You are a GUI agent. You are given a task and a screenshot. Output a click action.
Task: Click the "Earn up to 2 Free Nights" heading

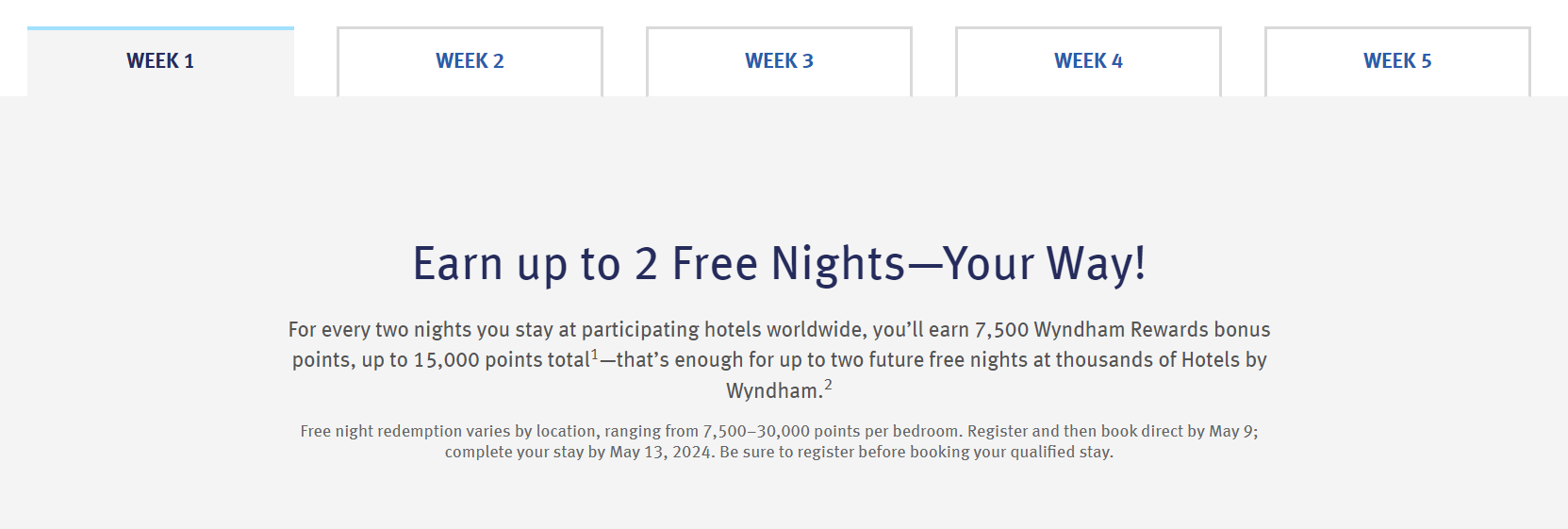pyautogui.click(x=779, y=263)
